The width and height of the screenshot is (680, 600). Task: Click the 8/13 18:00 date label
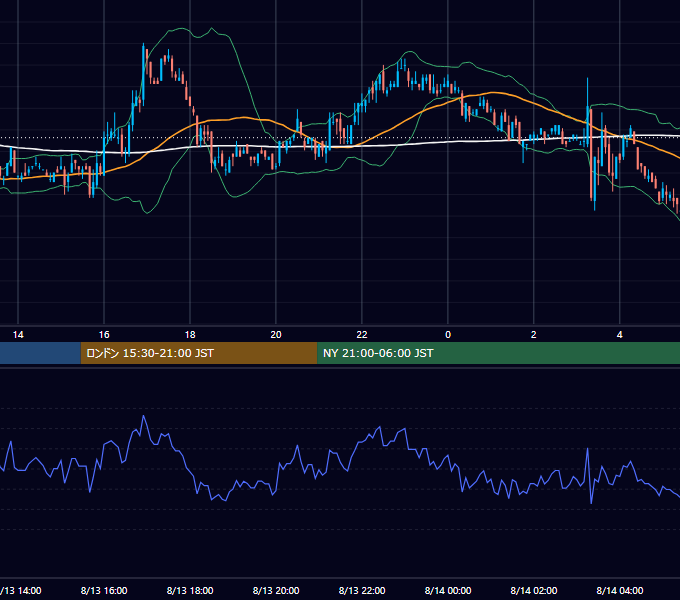tap(190, 590)
